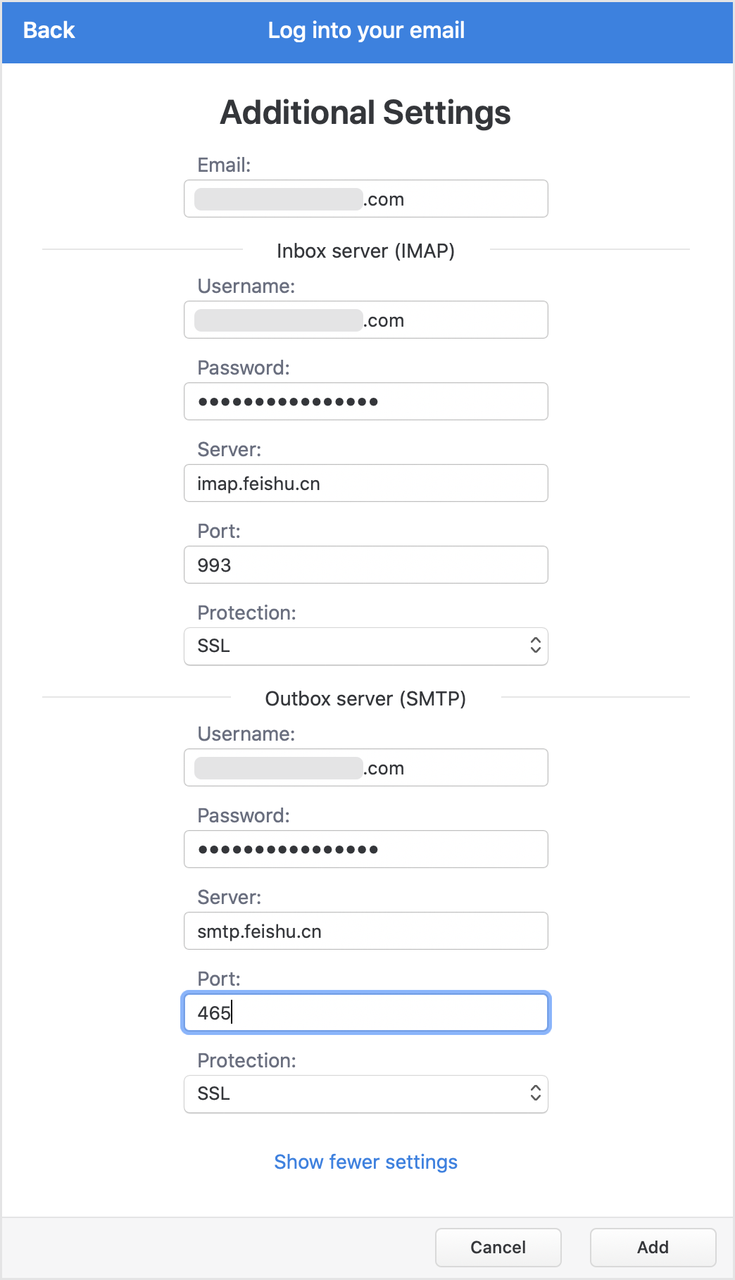Click the Back button in the blue header
The image size is (735, 1280).
(48, 31)
